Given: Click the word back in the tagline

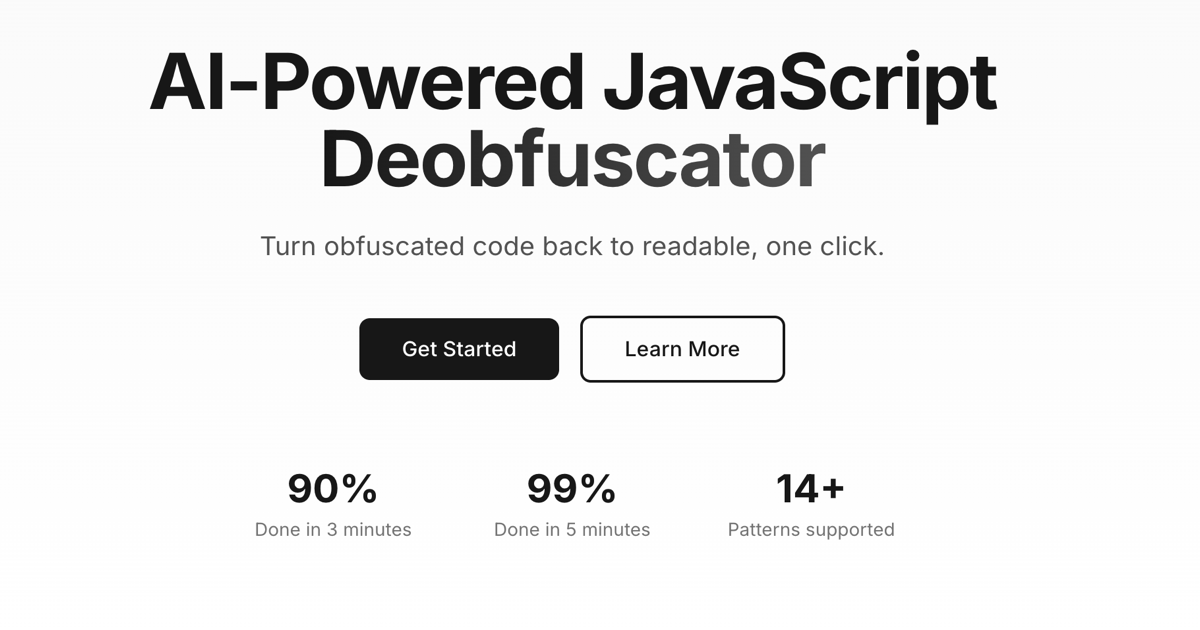Looking at the screenshot, I should pyautogui.click(x=574, y=246).
